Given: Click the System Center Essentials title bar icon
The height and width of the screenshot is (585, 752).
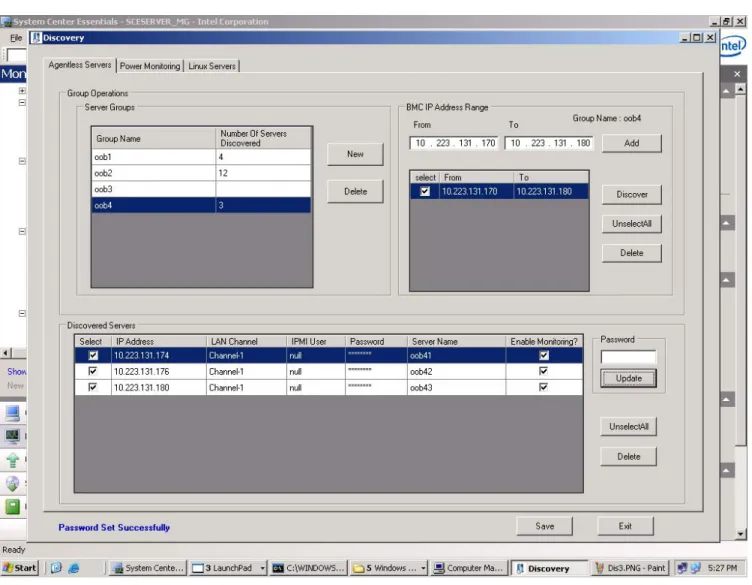Looking at the screenshot, I should (6, 22).
